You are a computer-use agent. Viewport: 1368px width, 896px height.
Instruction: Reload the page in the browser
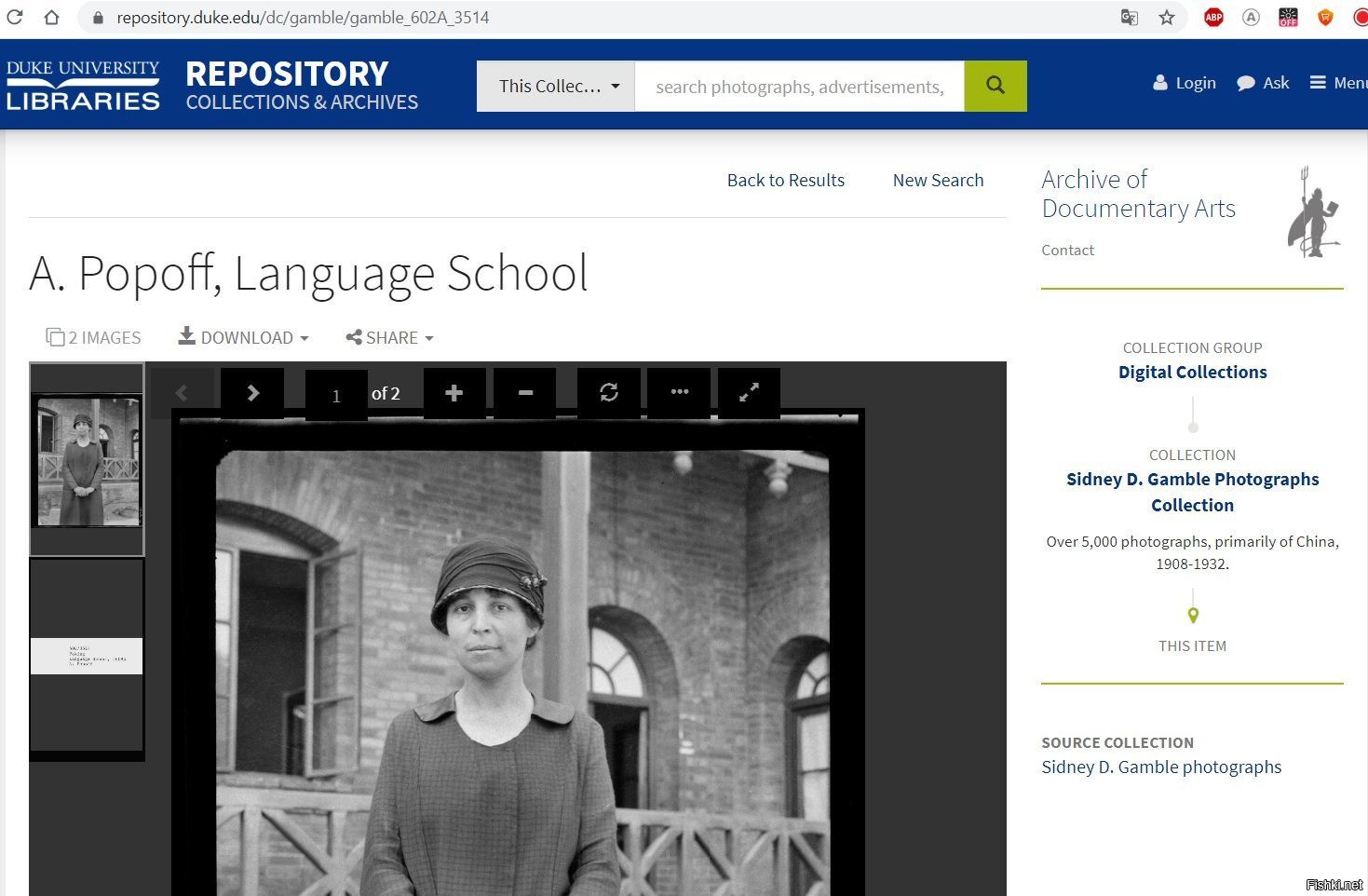(x=15, y=18)
